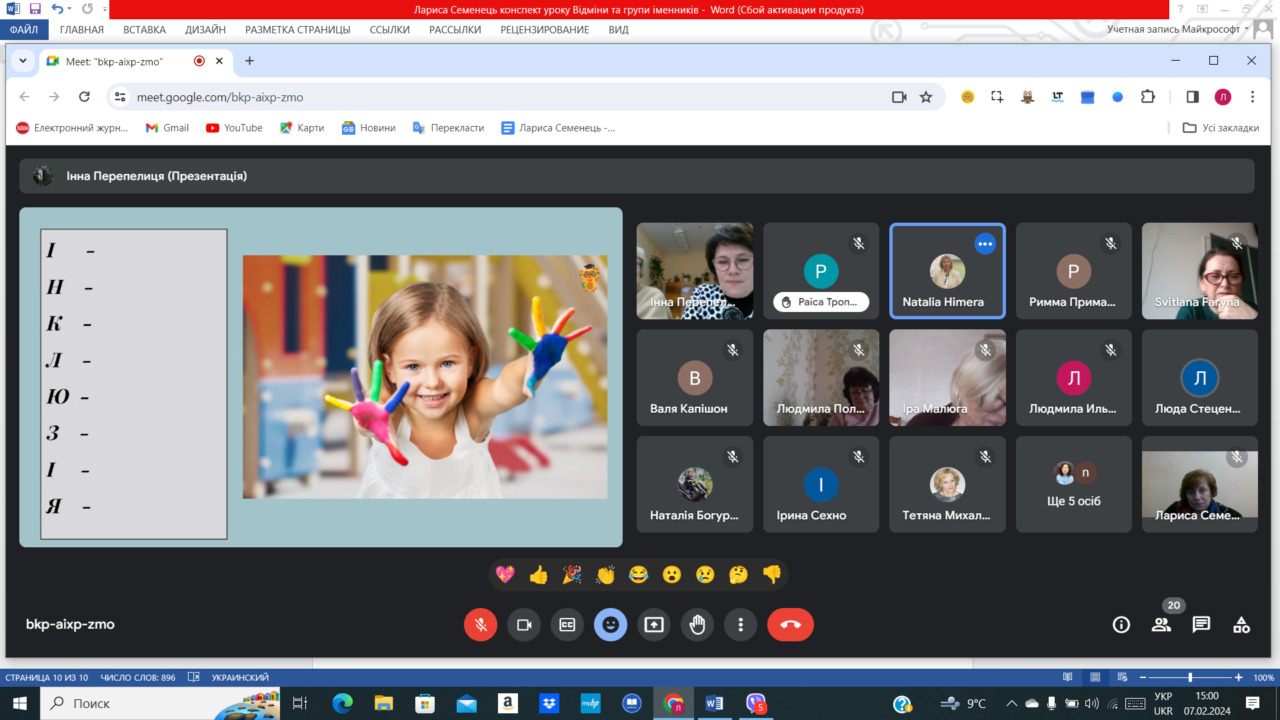This screenshot has height=720, width=1280.
Task: Unmute microphone in Meet call bar
Action: tap(480, 624)
